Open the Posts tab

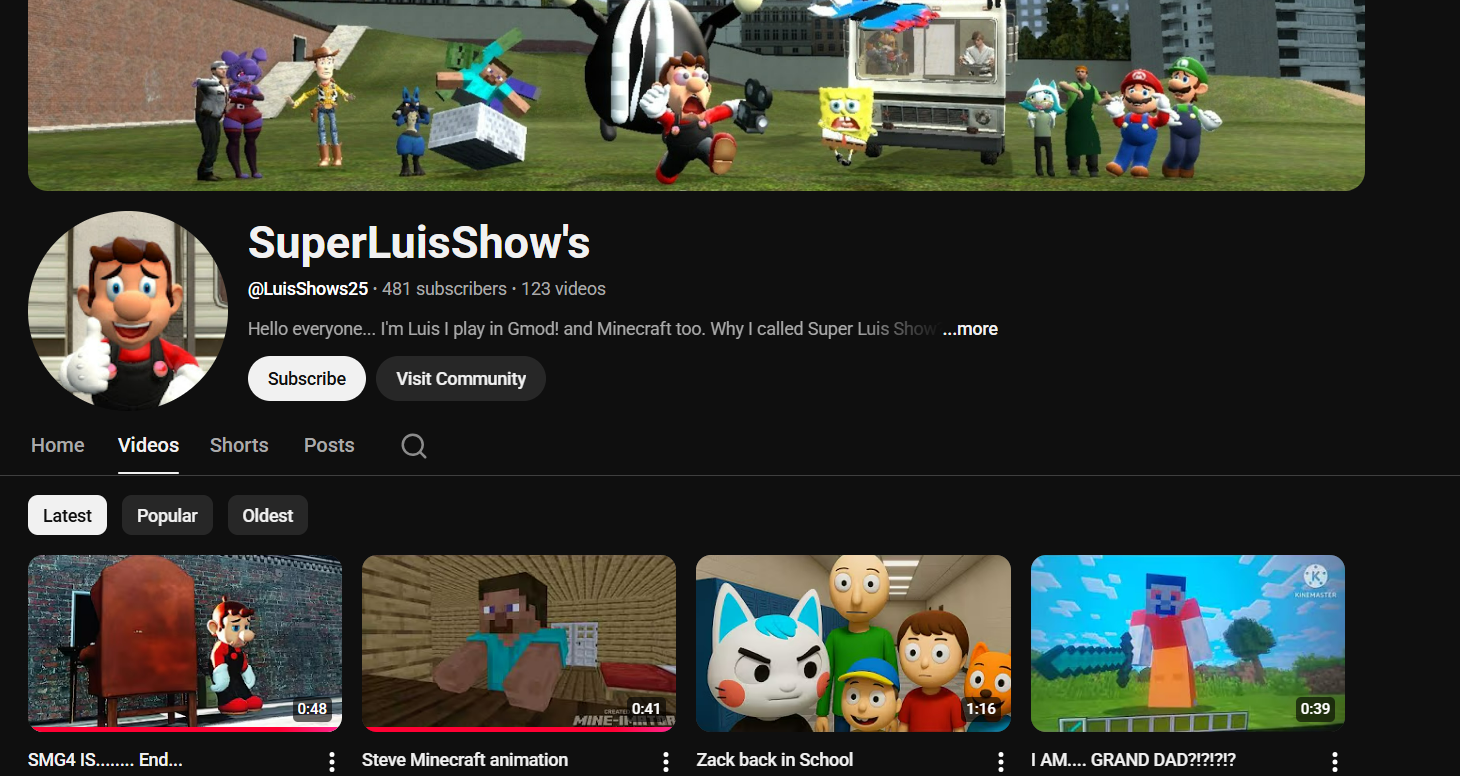(329, 445)
